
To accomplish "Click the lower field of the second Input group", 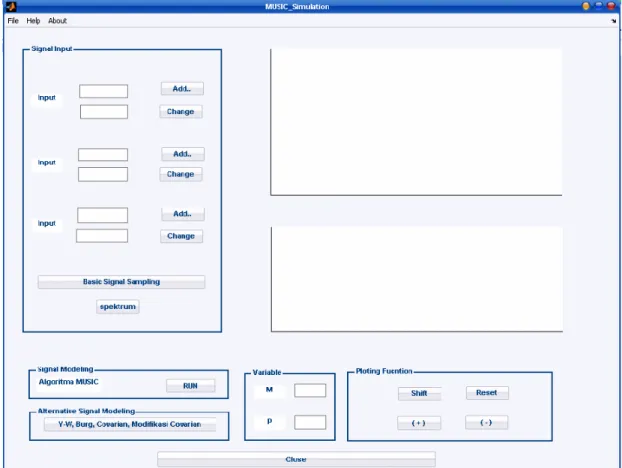I will pos(103,174).
